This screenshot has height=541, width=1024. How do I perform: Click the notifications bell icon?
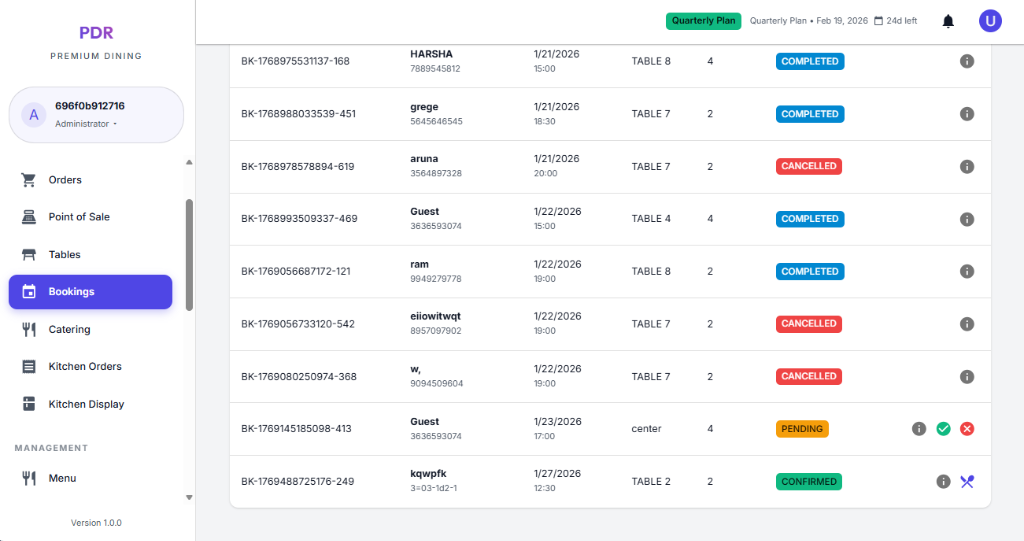(948, 21)
